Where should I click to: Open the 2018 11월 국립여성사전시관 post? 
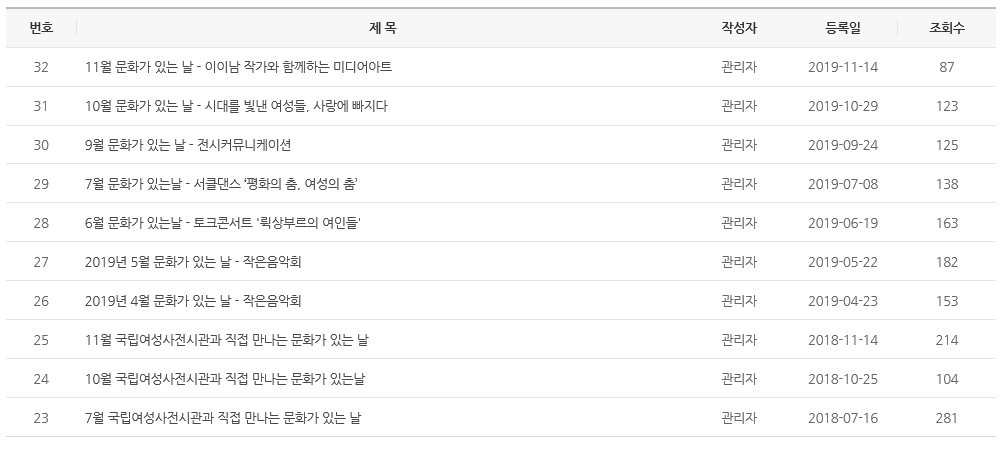point(227,340)
